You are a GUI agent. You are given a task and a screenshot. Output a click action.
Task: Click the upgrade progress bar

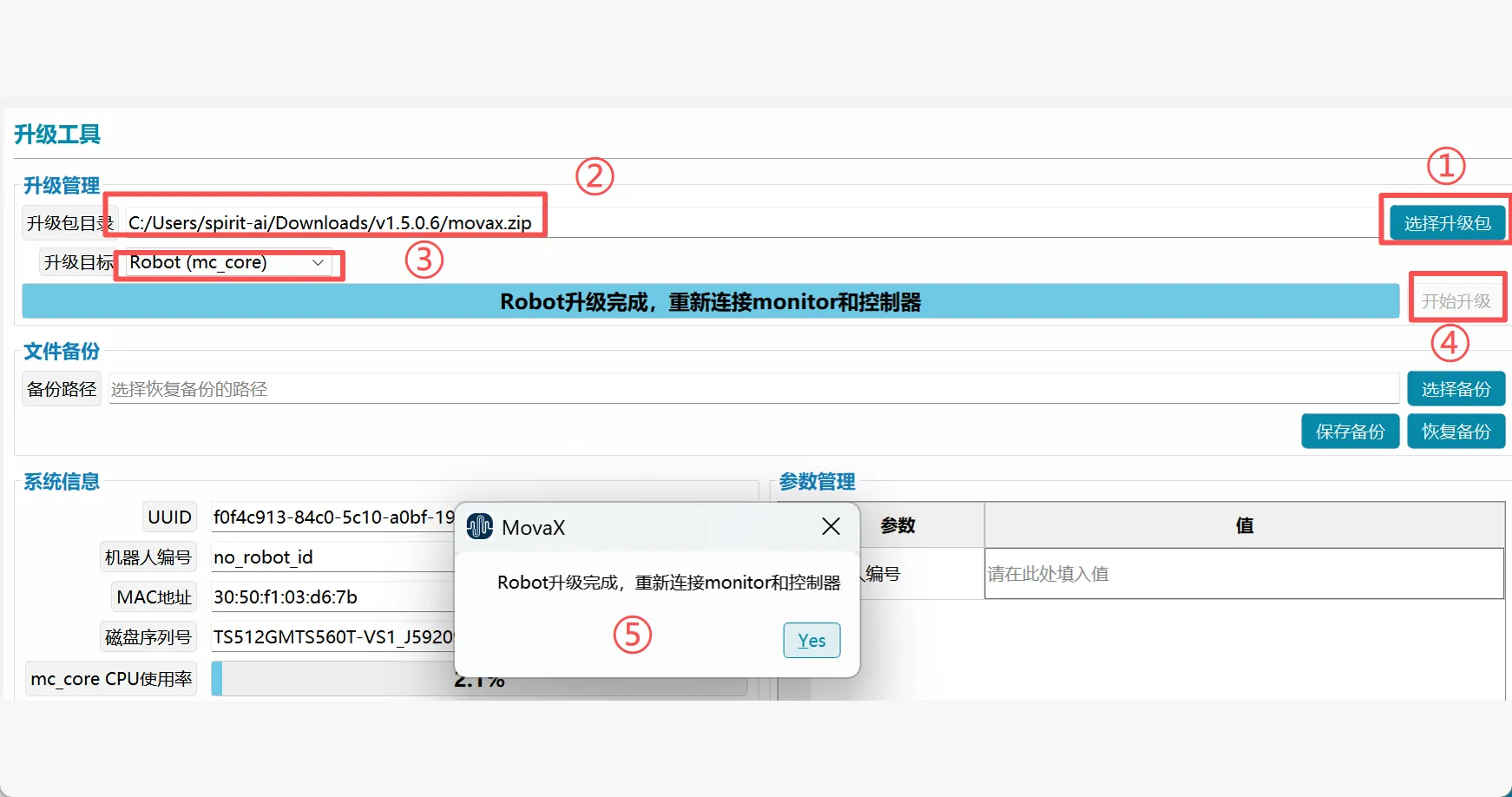pos(710,302)
